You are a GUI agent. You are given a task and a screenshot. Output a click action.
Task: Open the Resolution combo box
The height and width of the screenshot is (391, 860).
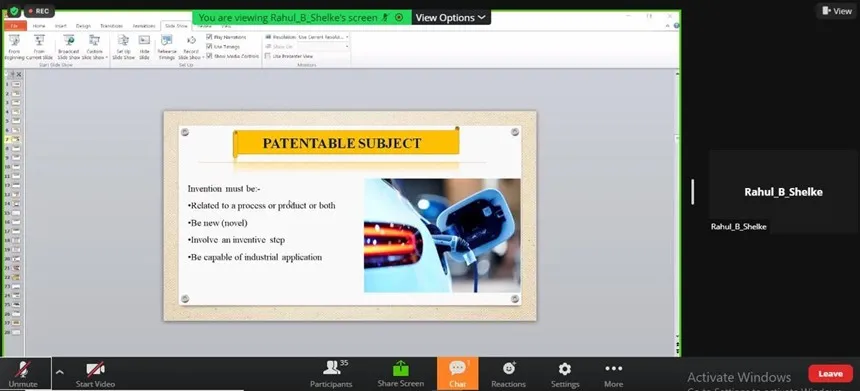click(x=323, y=37)
